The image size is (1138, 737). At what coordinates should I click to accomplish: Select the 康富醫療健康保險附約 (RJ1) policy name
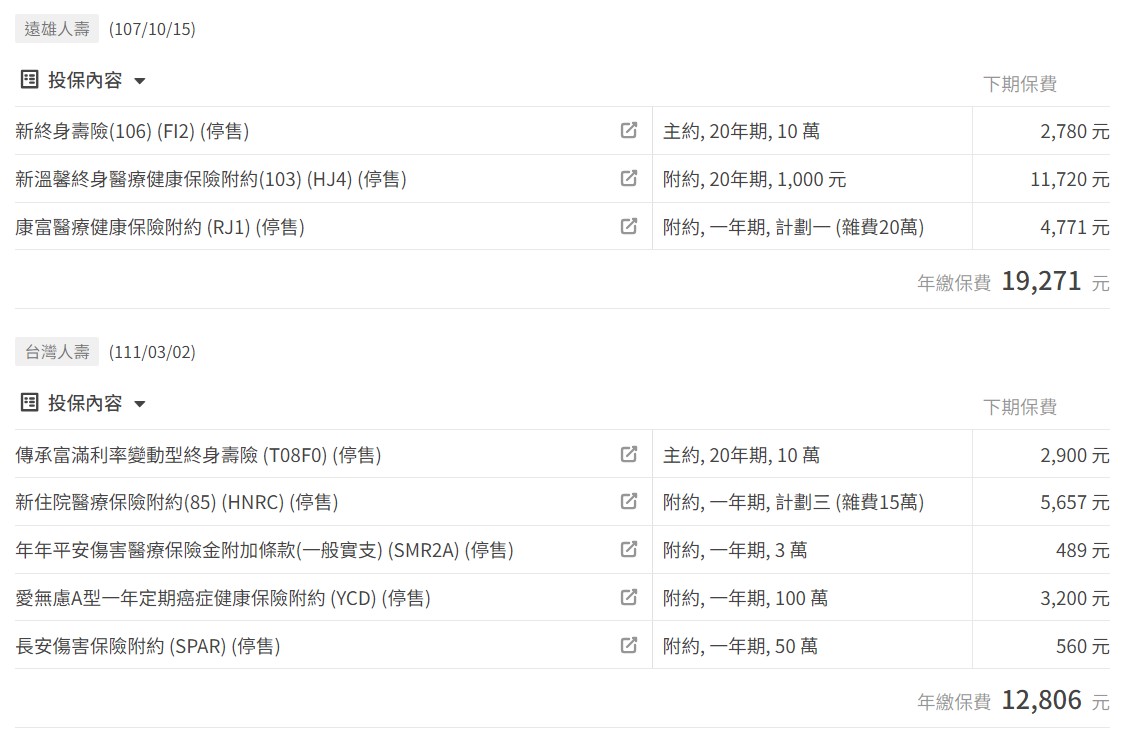pos(160,227)
